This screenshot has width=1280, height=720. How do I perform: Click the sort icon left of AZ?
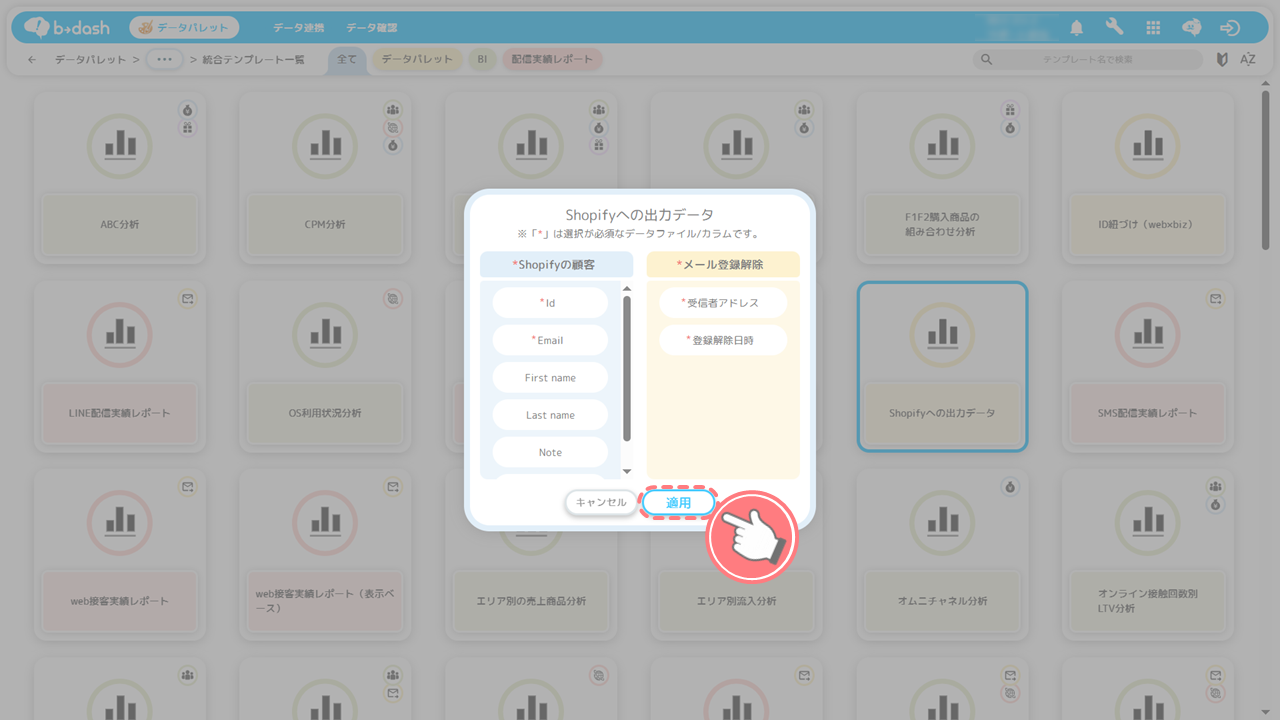tap(1222, 60)
